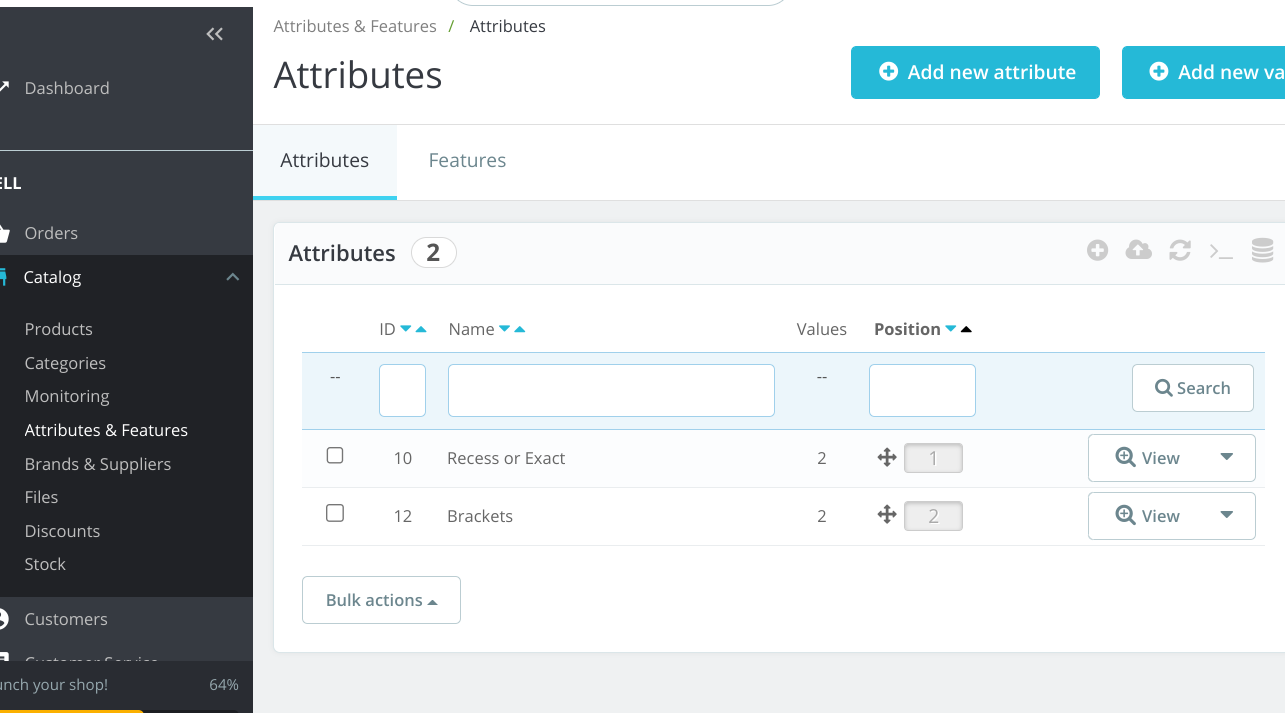Click the database export to SQL Manager icon
Screen dimensions: 1285x713
[1262, 250]
